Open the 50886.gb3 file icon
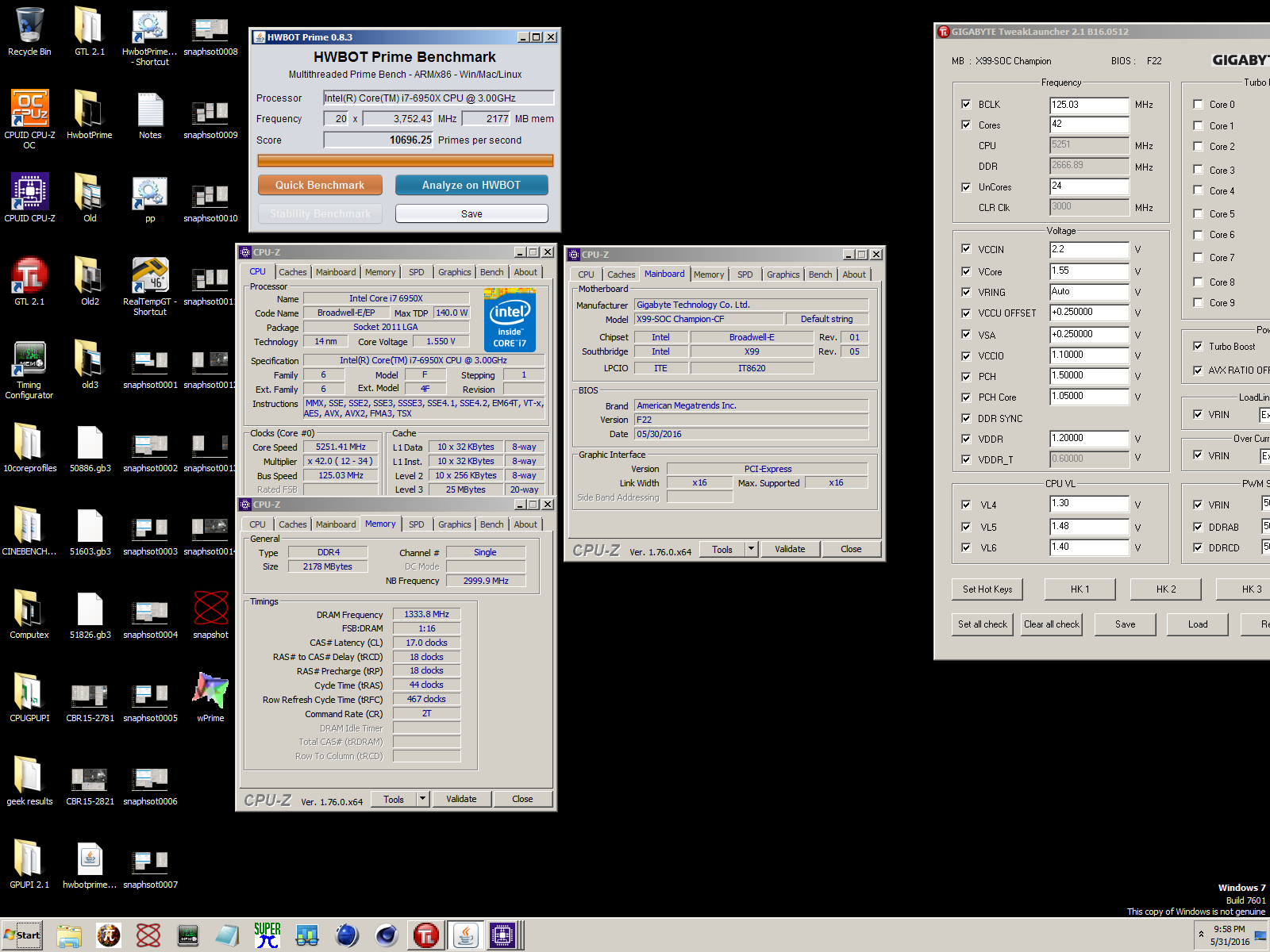Viewport: 1270px width, 952px height. 90,448
